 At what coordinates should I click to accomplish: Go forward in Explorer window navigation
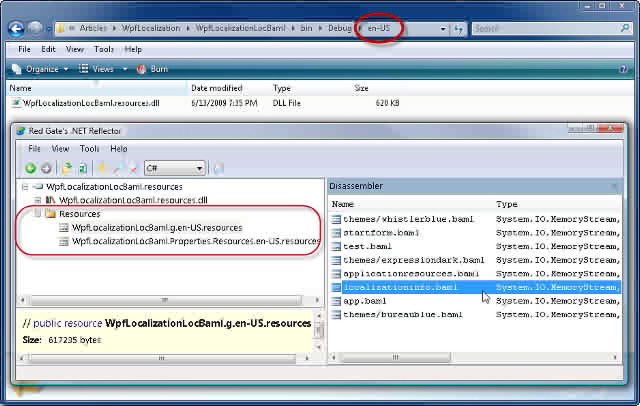36,28
